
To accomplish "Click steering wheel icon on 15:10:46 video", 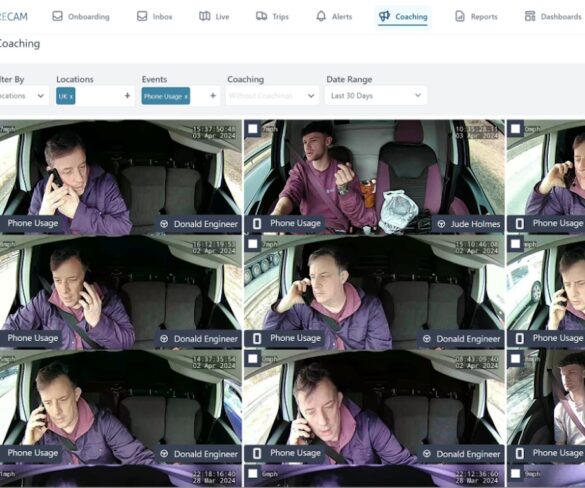I will click(427, 339).
